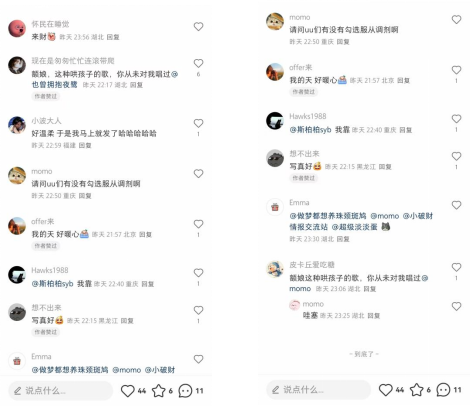Tap the like heart showing 44 below 到底了
This screenshot has width=471, height=407.
point(386,390)
